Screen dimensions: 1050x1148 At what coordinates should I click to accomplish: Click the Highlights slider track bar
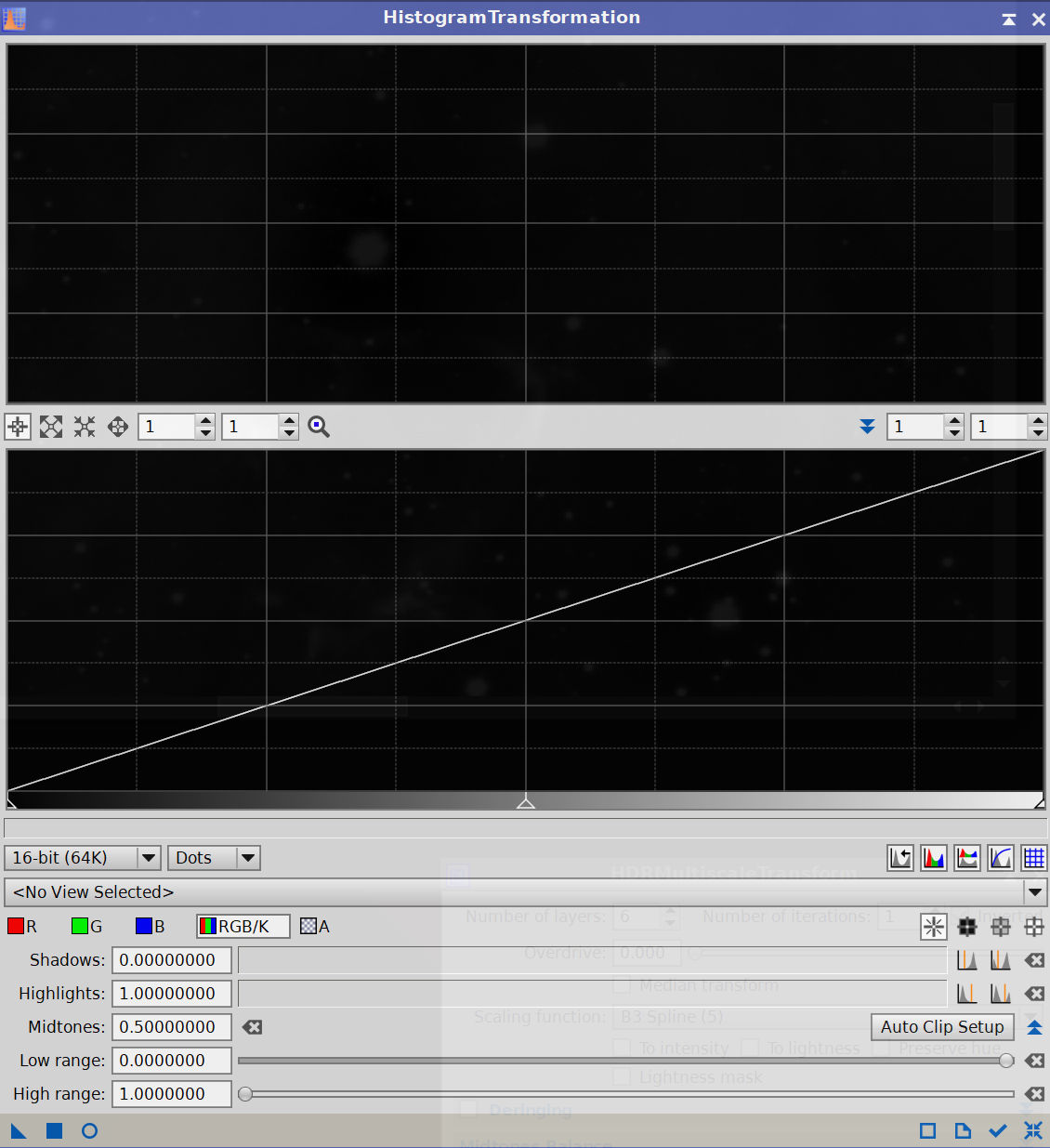point(593,994)
